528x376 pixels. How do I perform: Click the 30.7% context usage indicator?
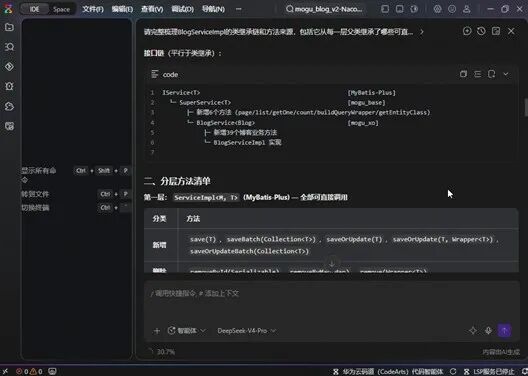[162, 352]
